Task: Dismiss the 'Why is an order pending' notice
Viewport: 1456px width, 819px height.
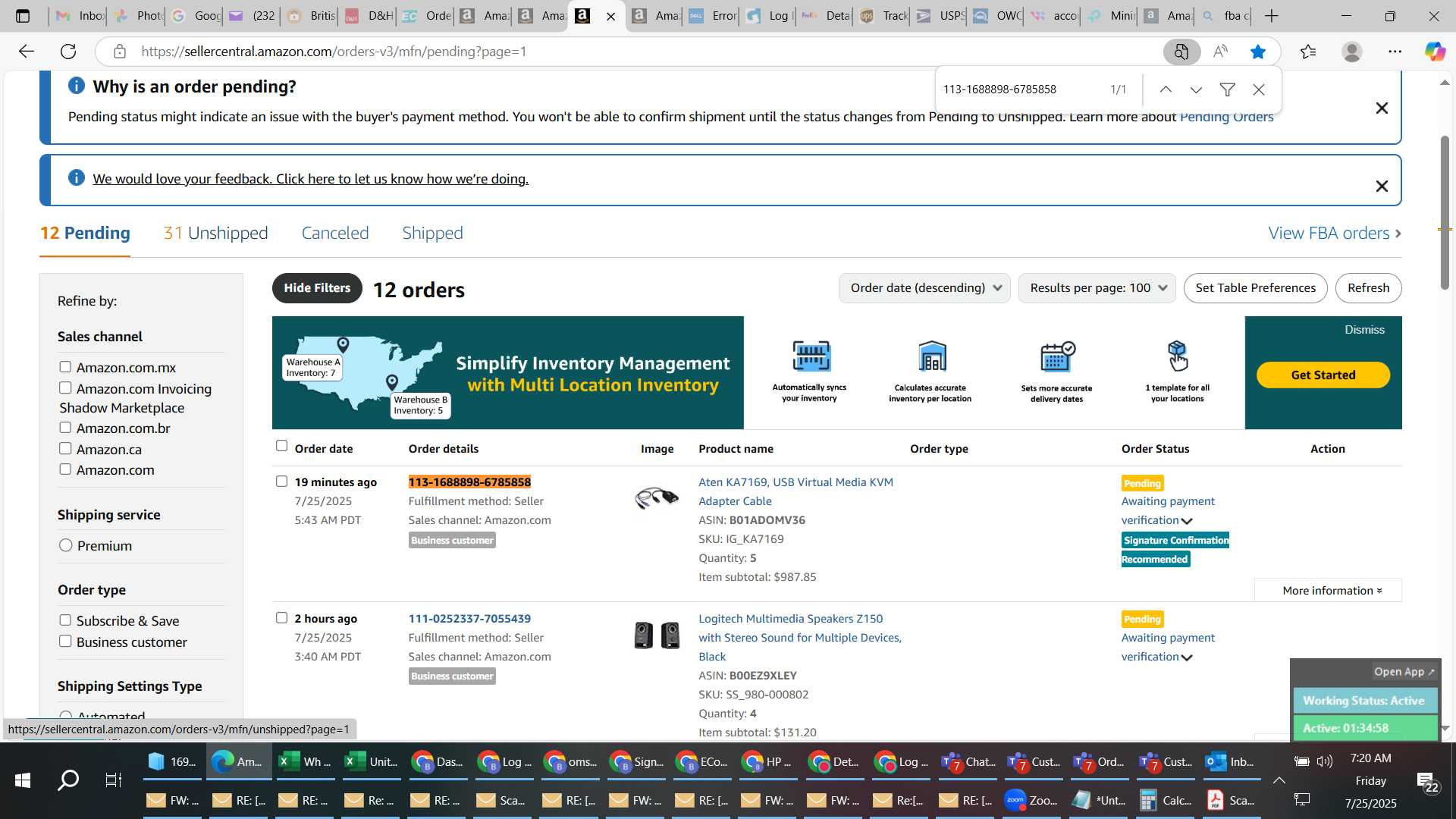Action: point(1382,108)
